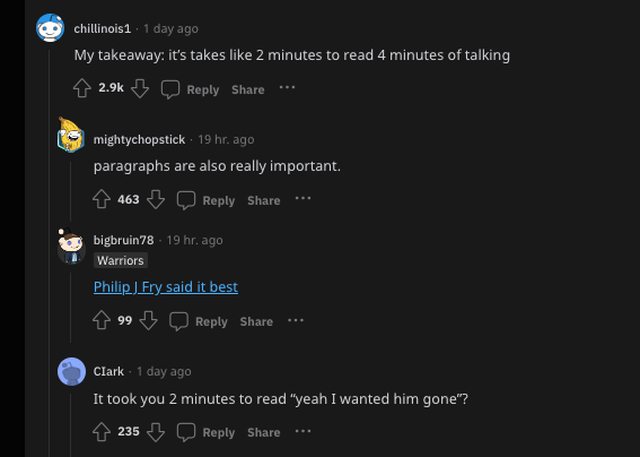Image resolution: width=640 pixels, height=457 pixels.
Task: Open more options on chillinois1's comment
Action: (287, 88)
